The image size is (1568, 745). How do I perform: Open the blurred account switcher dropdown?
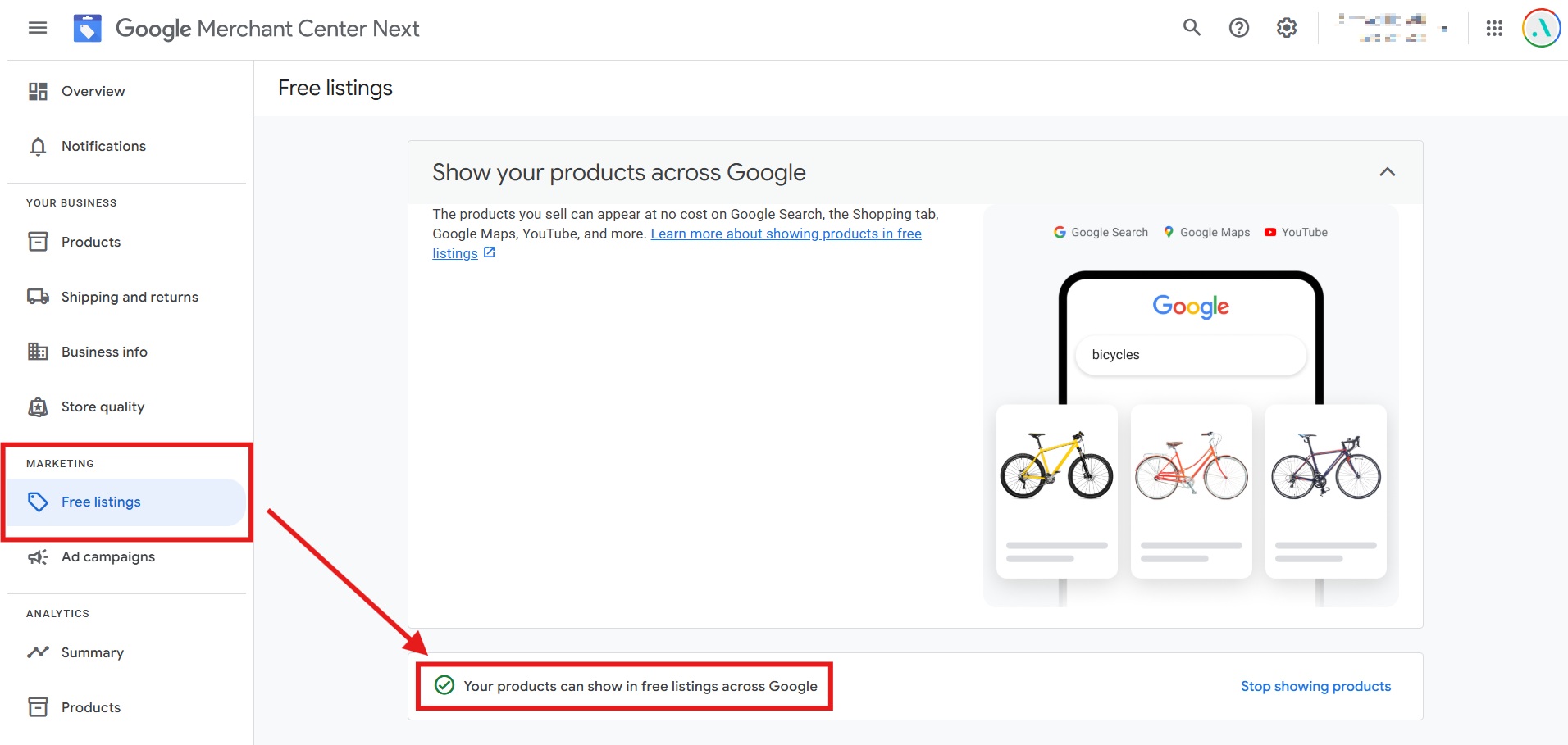1393,28
